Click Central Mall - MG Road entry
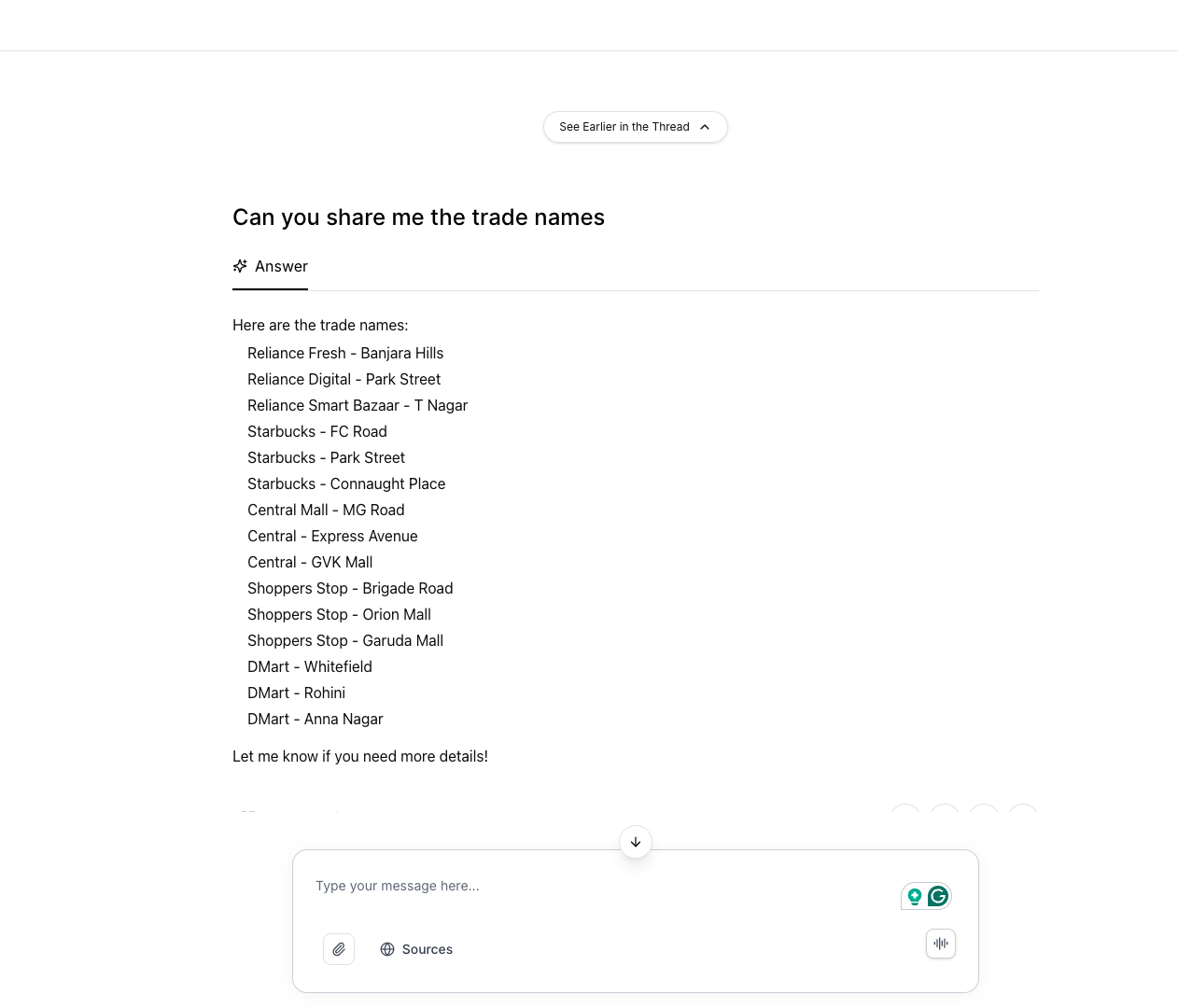Image resolution: width=1178 pixels, height=1008 pixels. click(x=326, y=510)
